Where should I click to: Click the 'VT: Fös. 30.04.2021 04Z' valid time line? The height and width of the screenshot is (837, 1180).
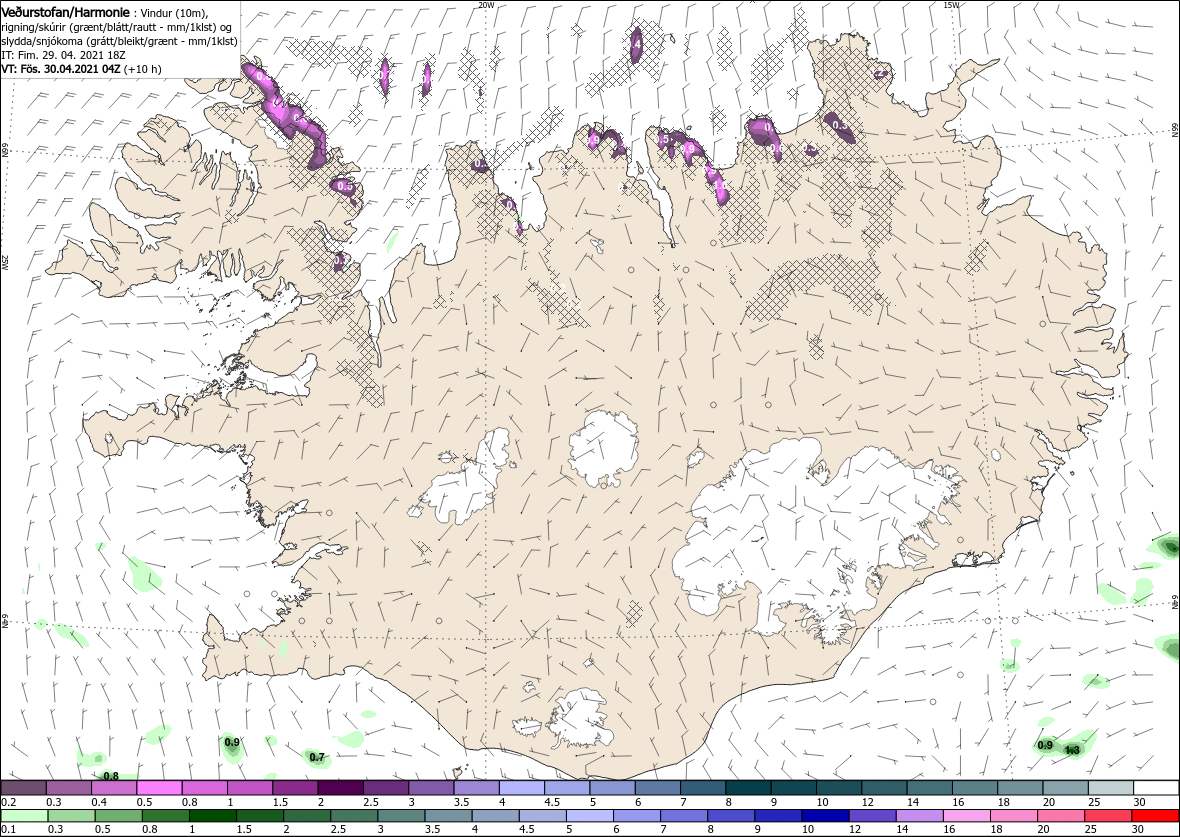tap(81, 68)
